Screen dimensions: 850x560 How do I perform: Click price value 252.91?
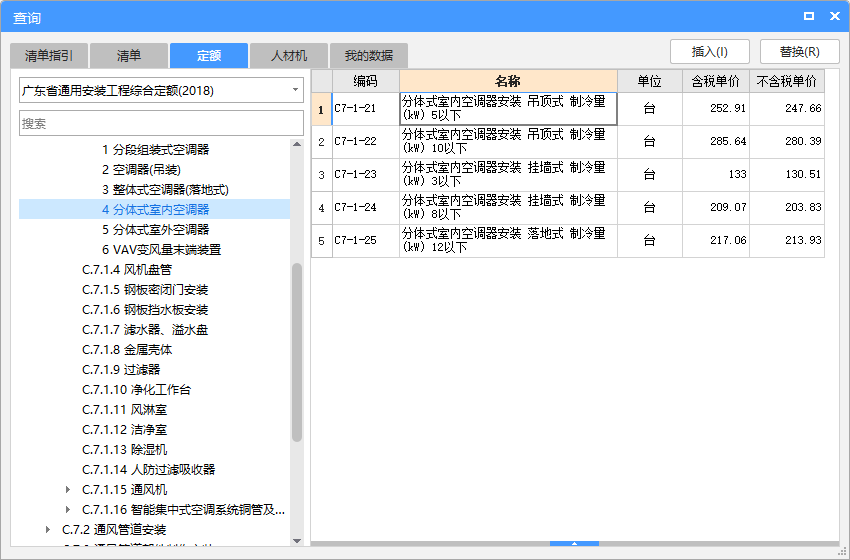tap(728, 108)
